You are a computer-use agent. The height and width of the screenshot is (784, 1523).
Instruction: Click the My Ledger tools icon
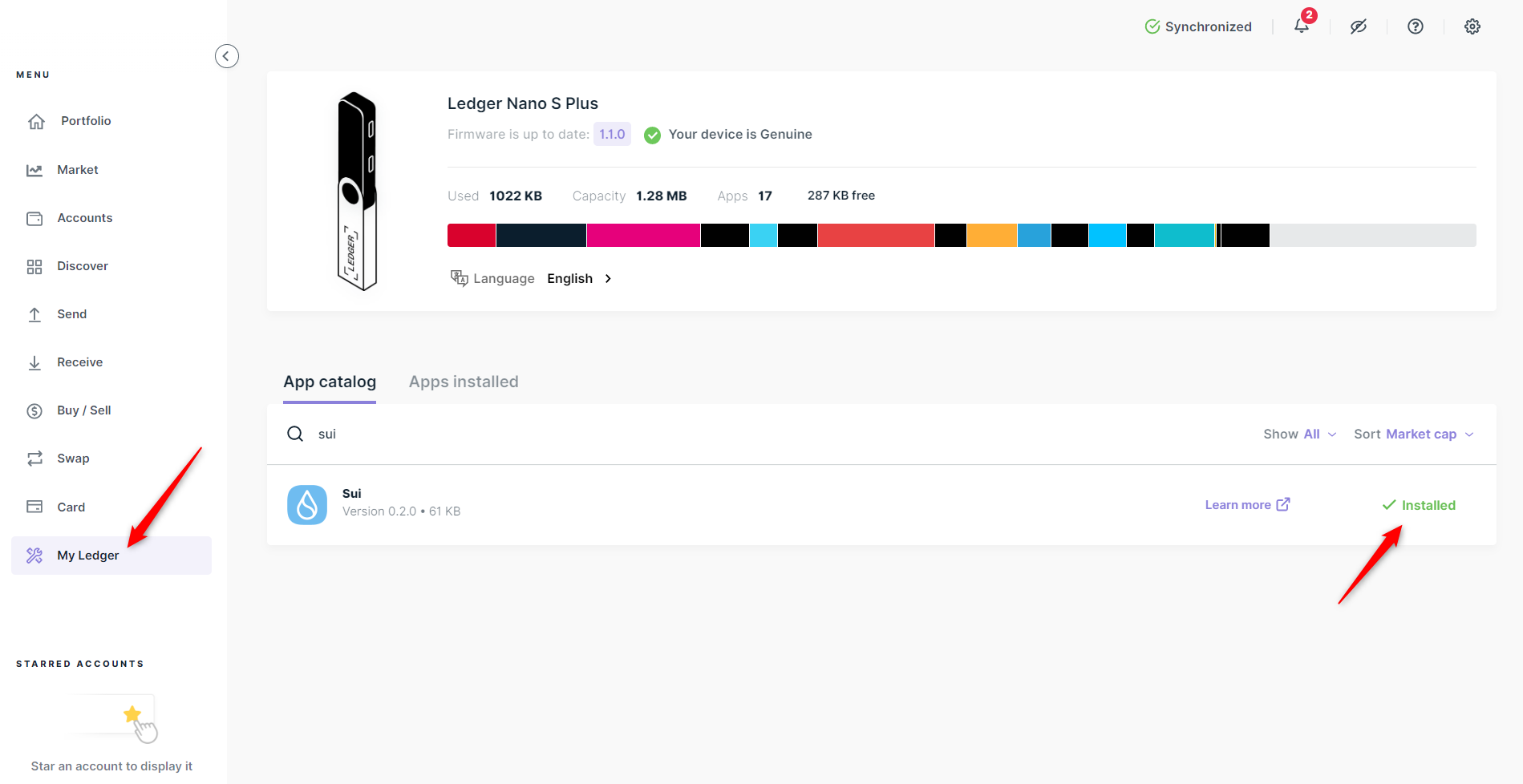click(x=34, y=556)
